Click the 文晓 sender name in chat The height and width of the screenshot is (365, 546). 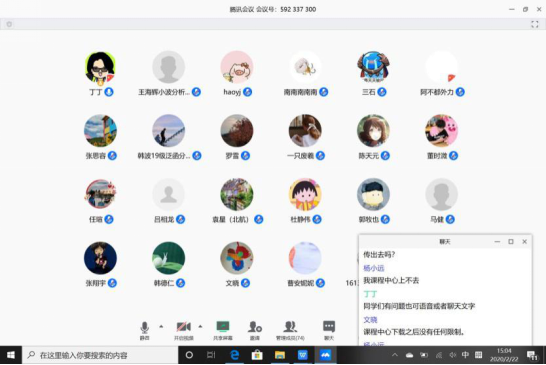(370, 319)
